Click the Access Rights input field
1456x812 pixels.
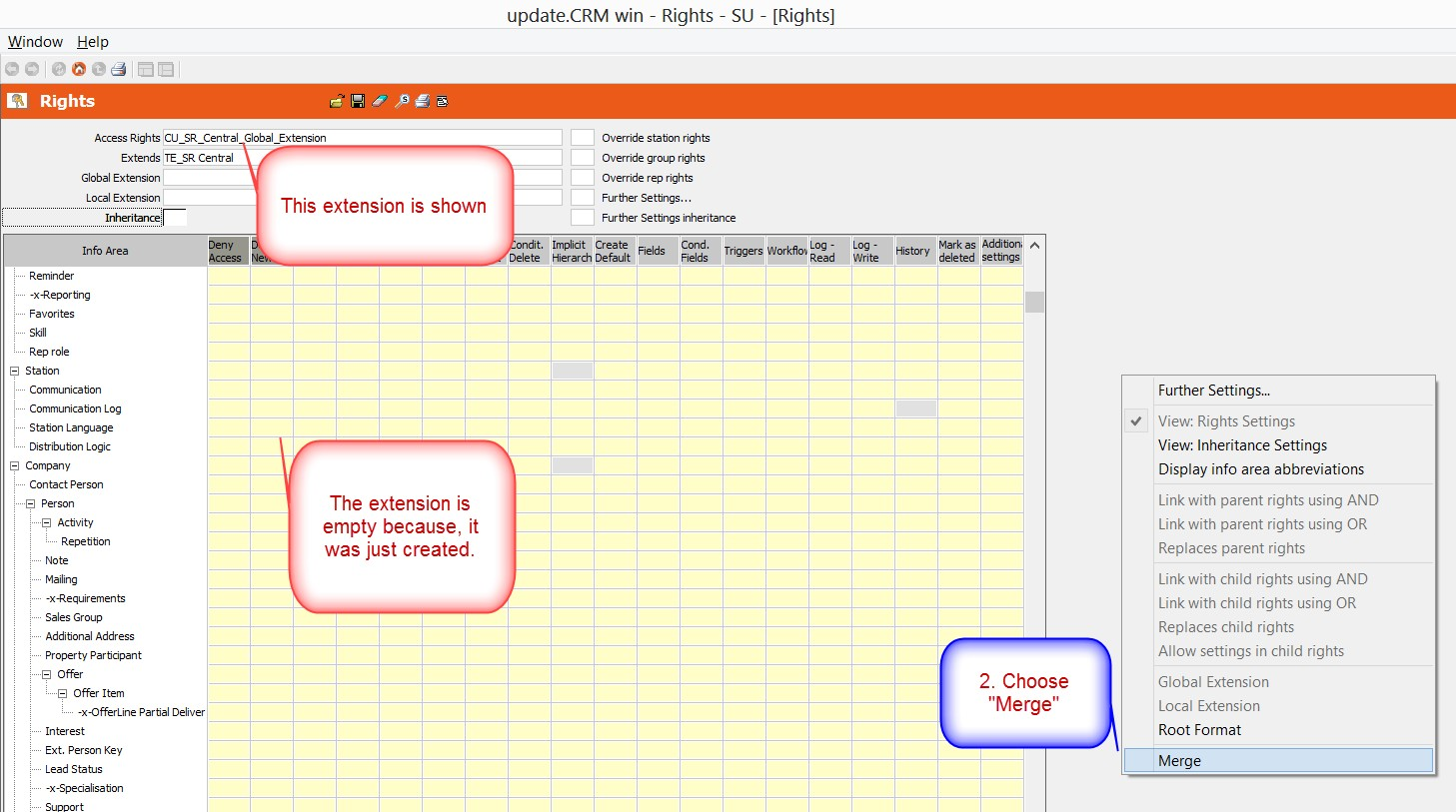pos(362,138)
